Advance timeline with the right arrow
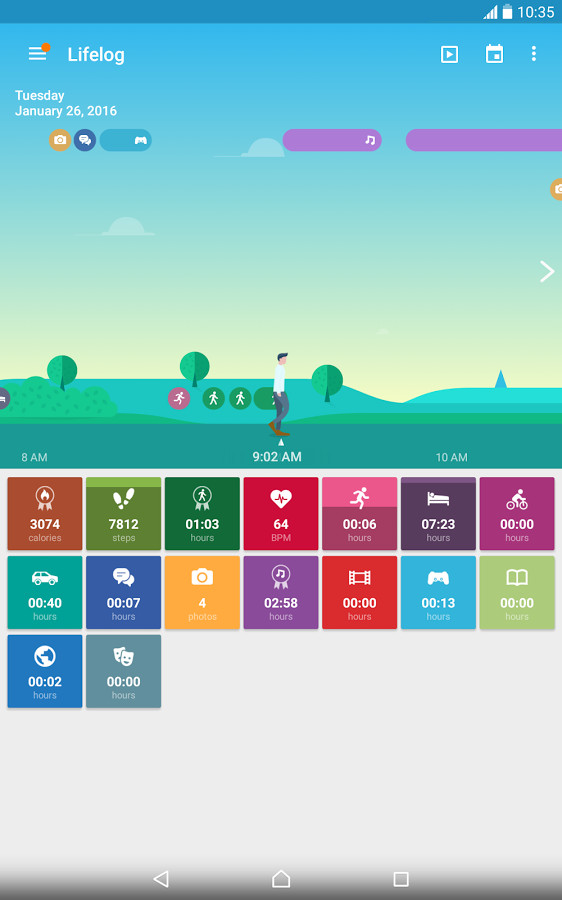Screen dimensions: 562x900 coord(547,271)
